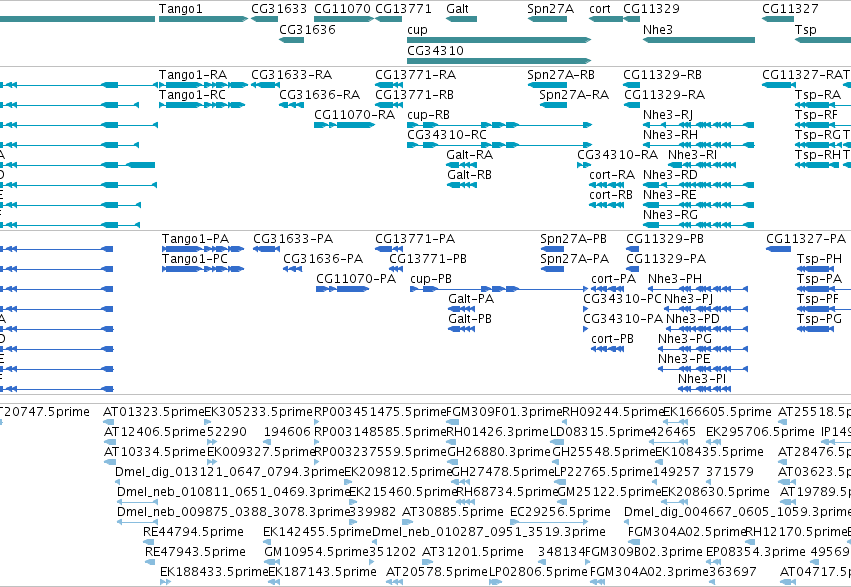Select the Tango1 gene feature

pos(203,19)
